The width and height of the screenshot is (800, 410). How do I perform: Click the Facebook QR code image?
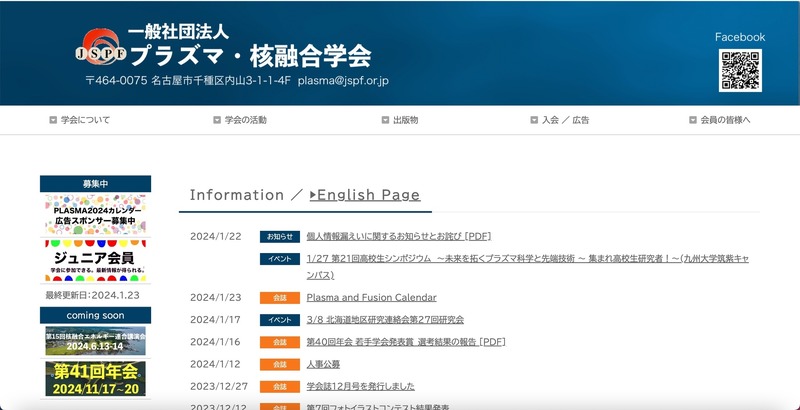click(739, 70)
